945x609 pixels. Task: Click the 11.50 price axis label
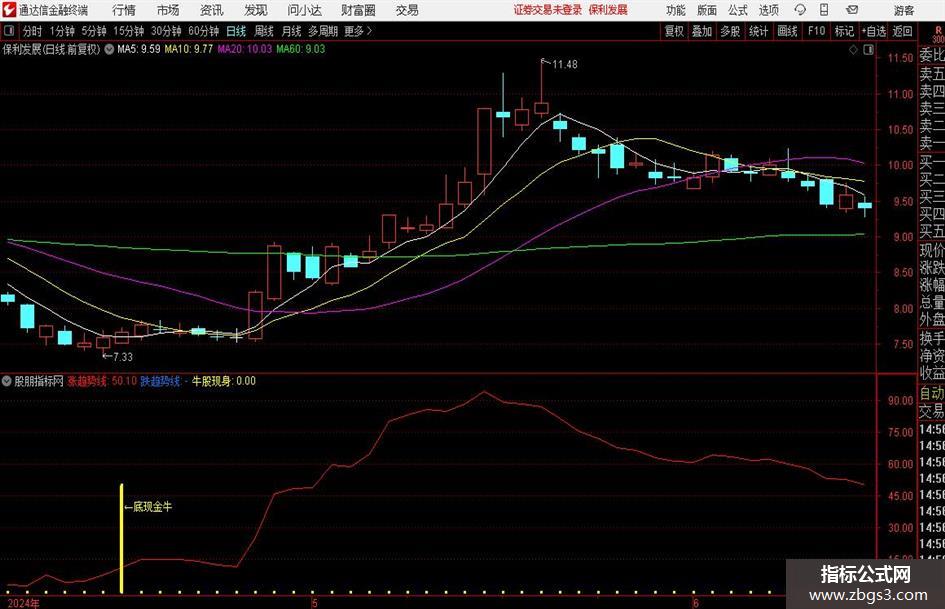pyautogui.click(x=900, y=58)
